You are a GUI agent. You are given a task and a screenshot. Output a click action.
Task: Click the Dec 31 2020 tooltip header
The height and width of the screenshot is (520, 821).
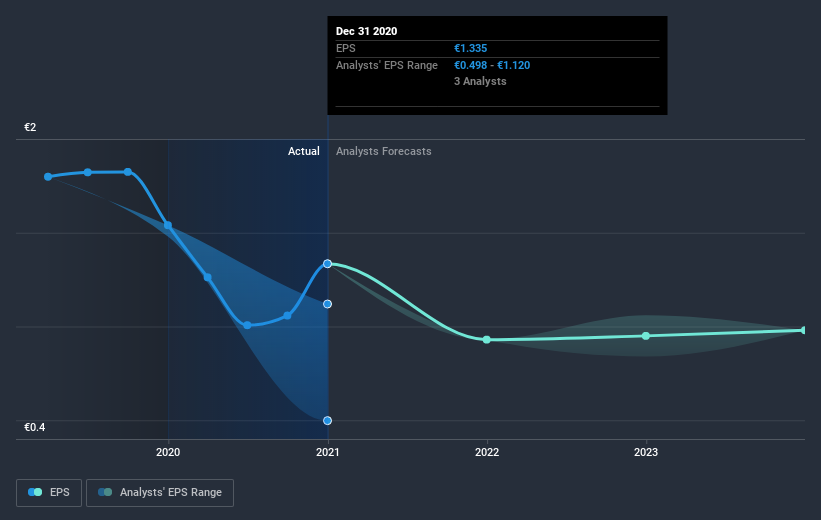click(x=367, y=31)
